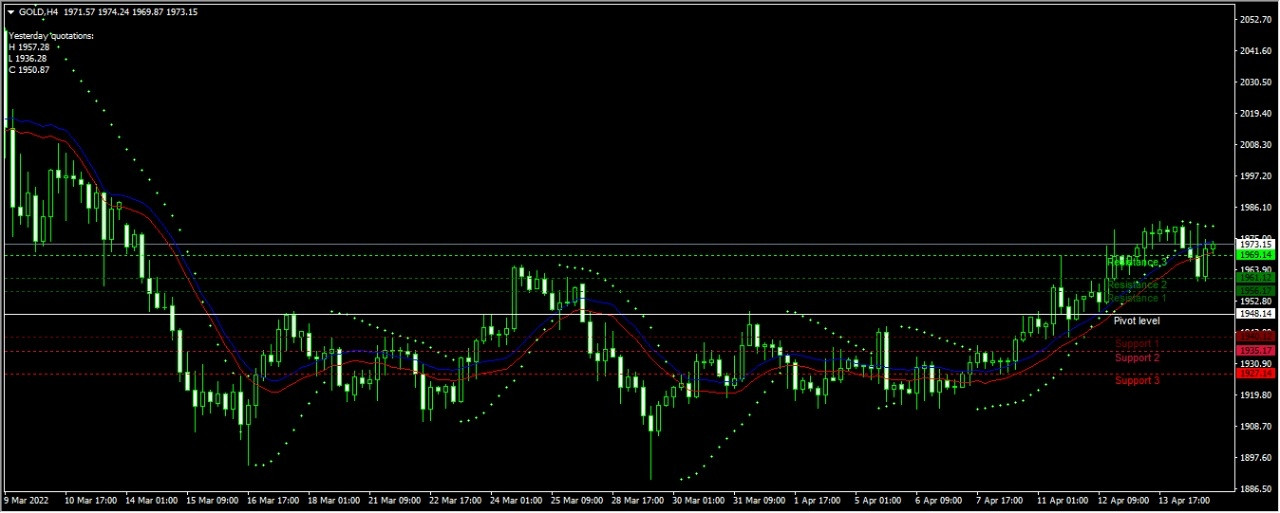Click the '13 Apr 17:00' time axis label
The image size is (1280, 513).
pos(1185,499)
